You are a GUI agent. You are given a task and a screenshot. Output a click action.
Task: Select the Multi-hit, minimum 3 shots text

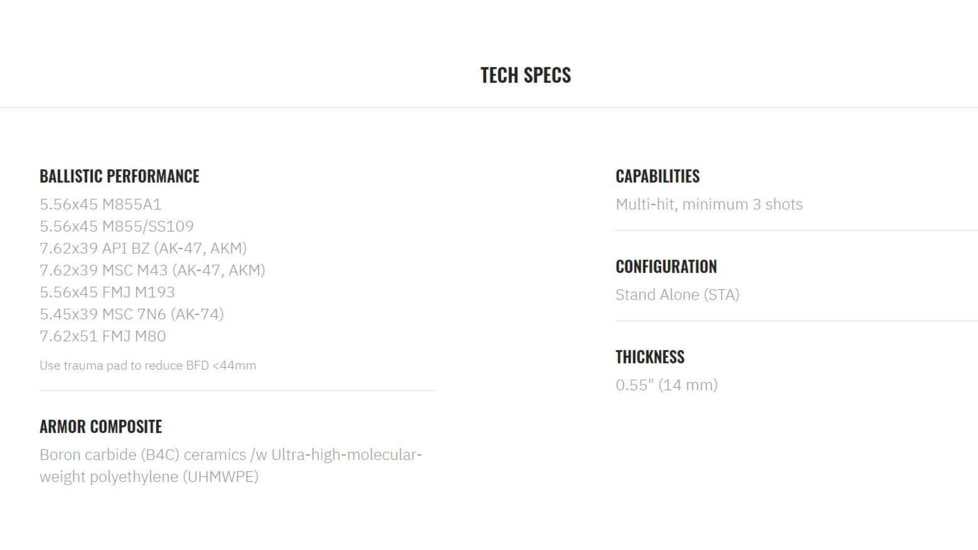709,204
